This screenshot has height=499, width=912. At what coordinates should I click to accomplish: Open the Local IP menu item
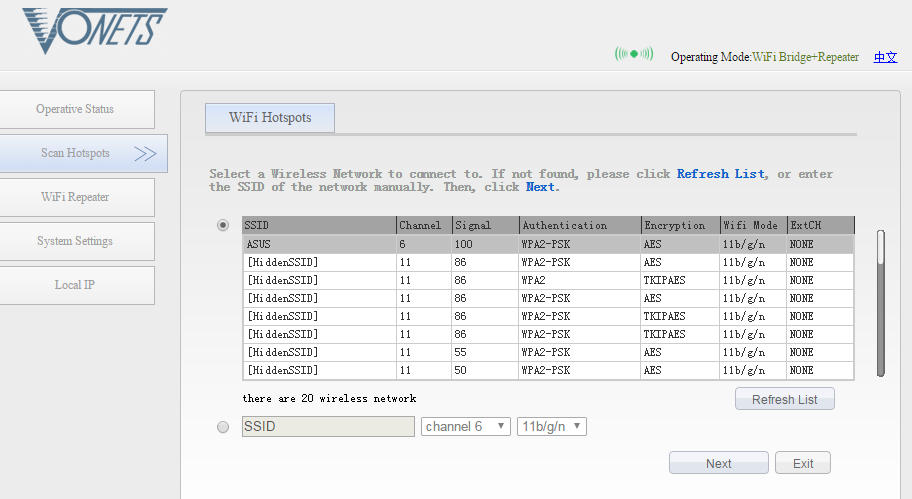[x=77, y=286]
